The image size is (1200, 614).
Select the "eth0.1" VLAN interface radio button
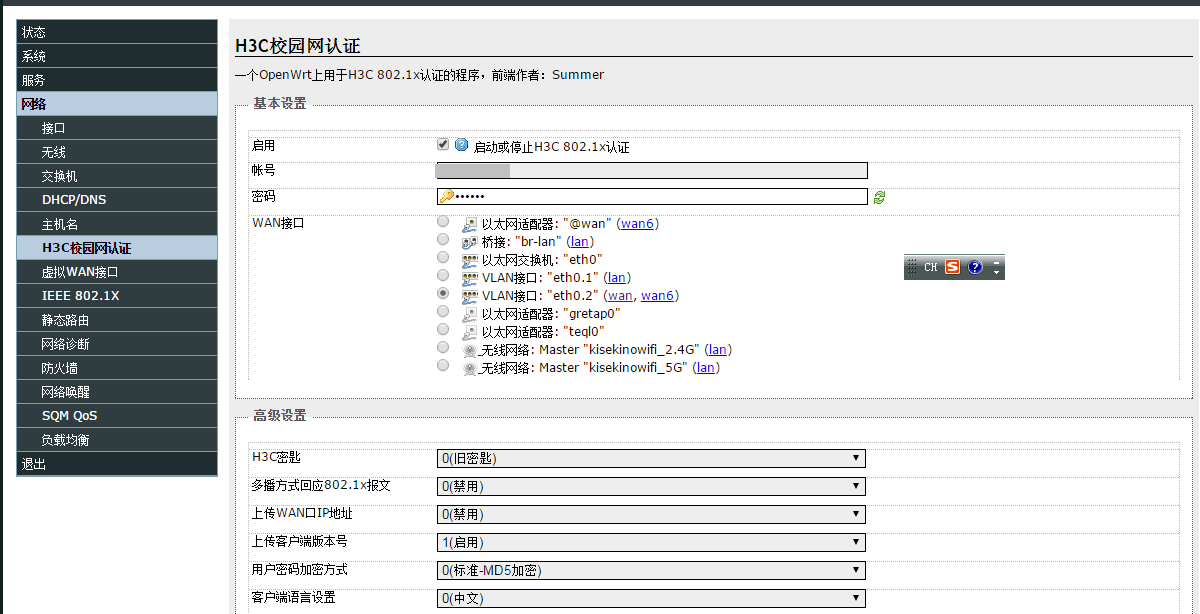[443, 276]
